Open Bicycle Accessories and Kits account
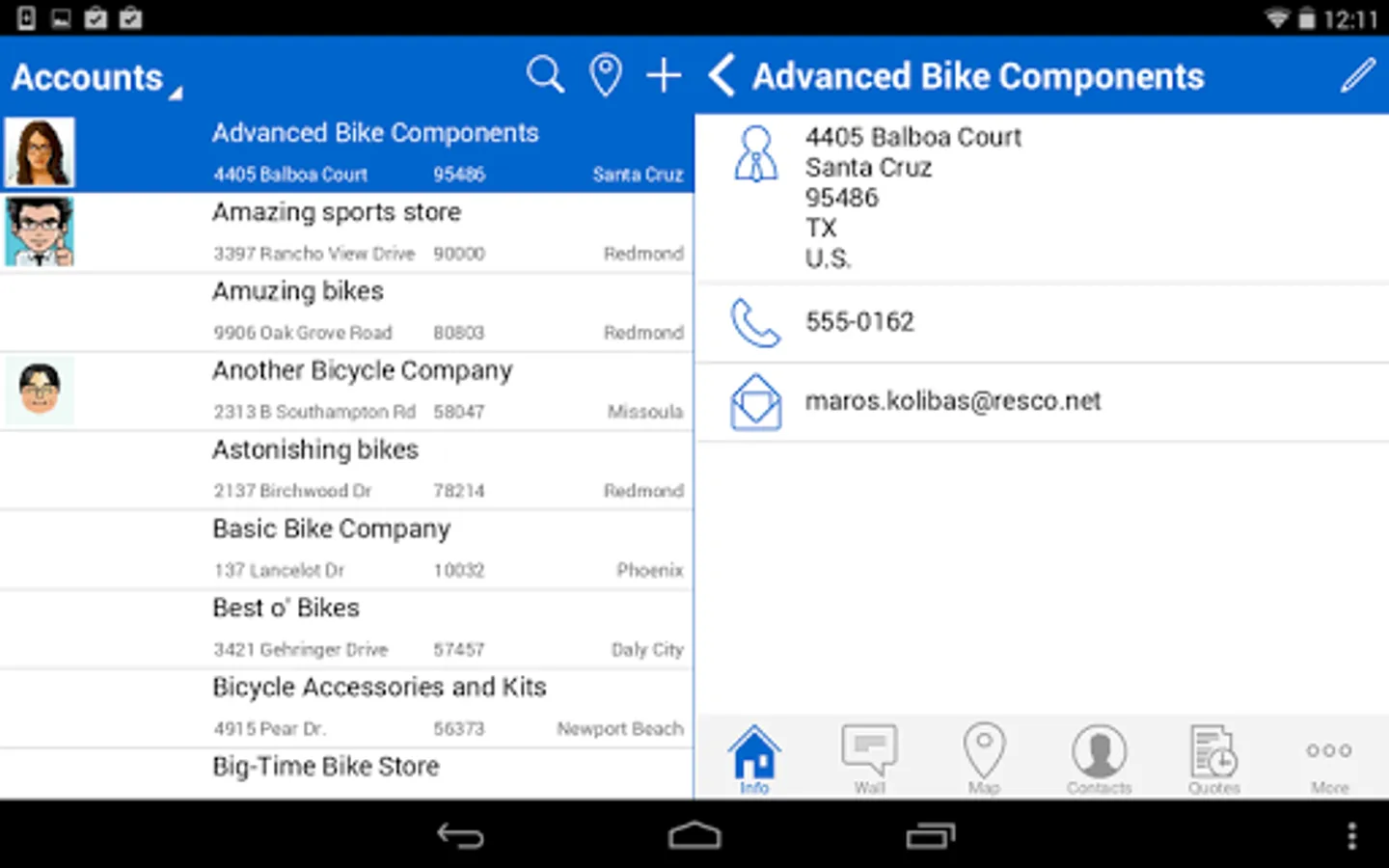Image resolution: width=1389 pixels, height=868 pixels. (x=346, y=708)
